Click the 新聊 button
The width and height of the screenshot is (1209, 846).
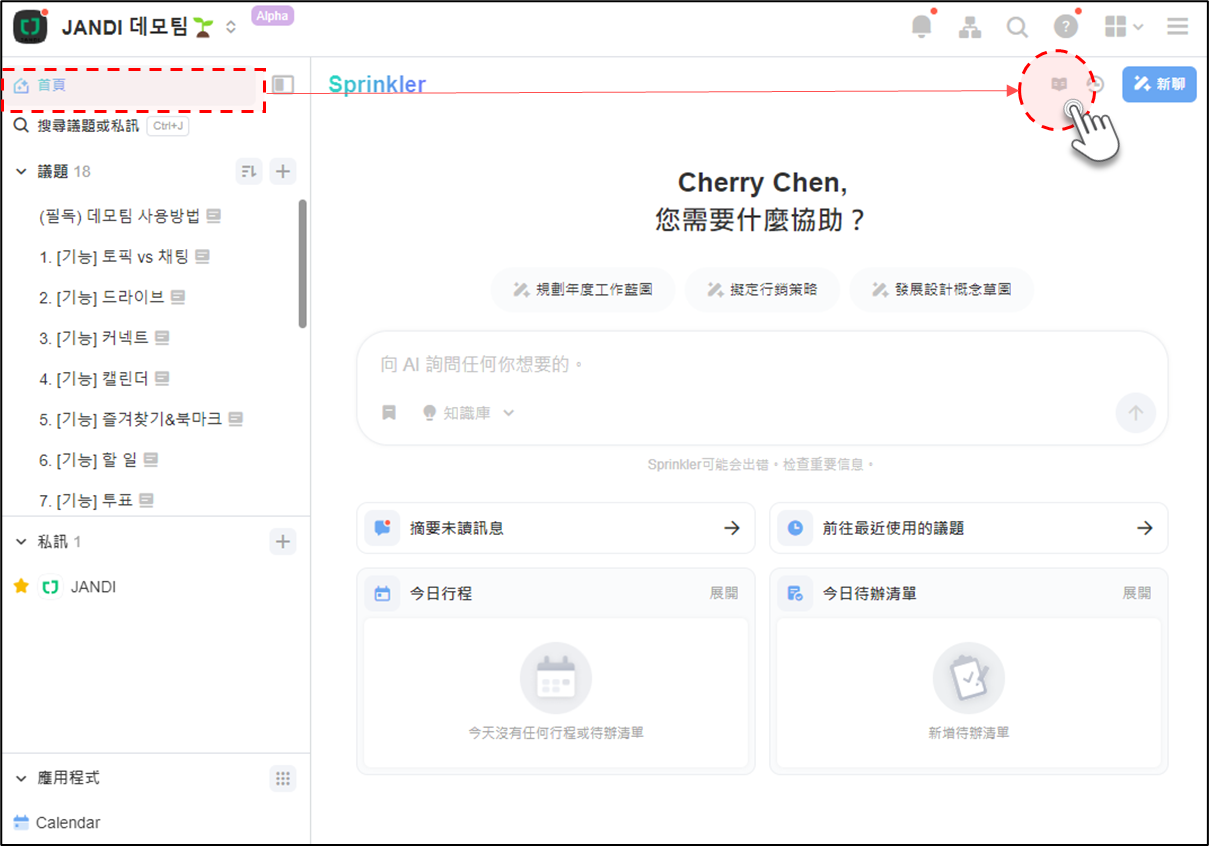click(x=1159, y=84)
